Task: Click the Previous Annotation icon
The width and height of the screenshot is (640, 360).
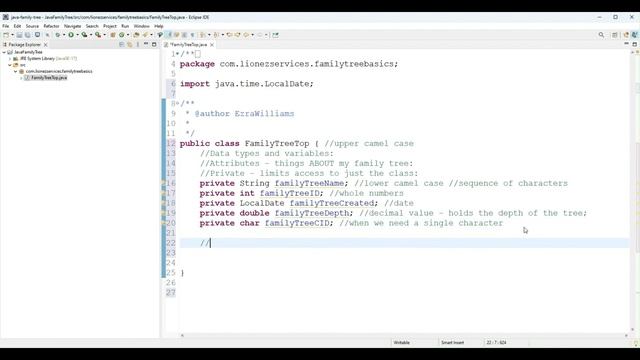Action: click(216, 35)
